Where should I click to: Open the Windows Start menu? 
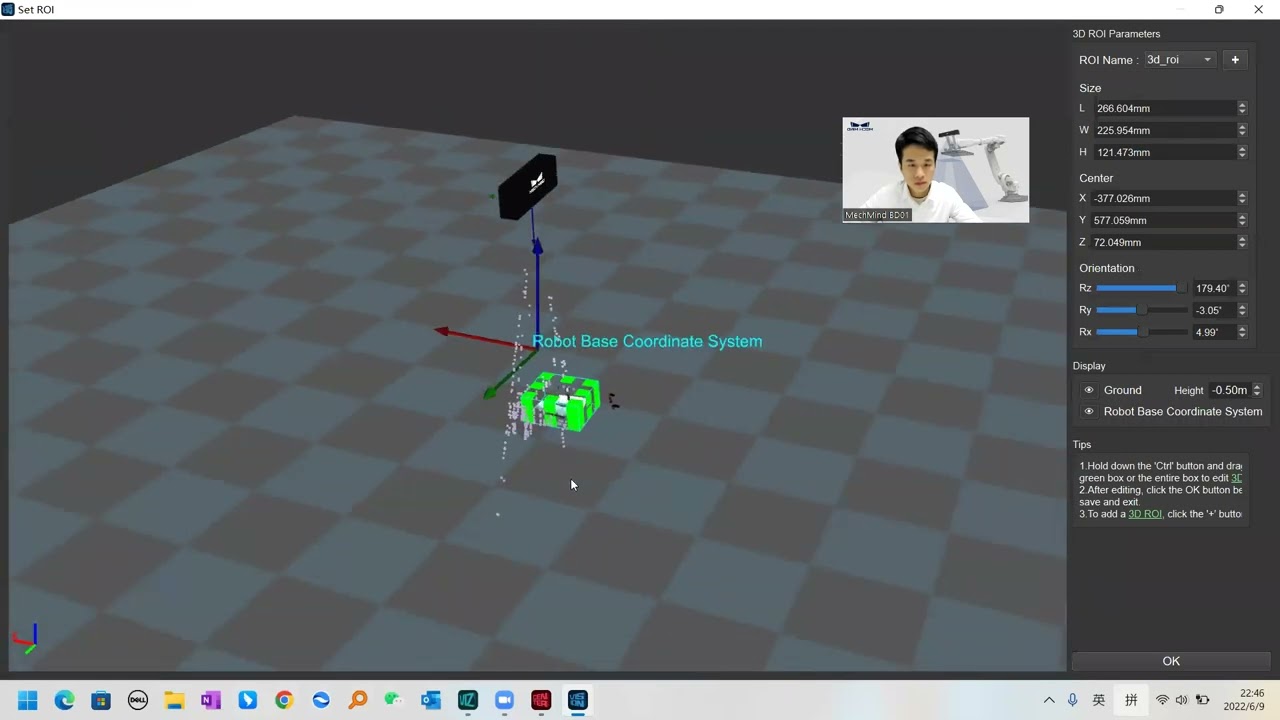tap(27, 700)
